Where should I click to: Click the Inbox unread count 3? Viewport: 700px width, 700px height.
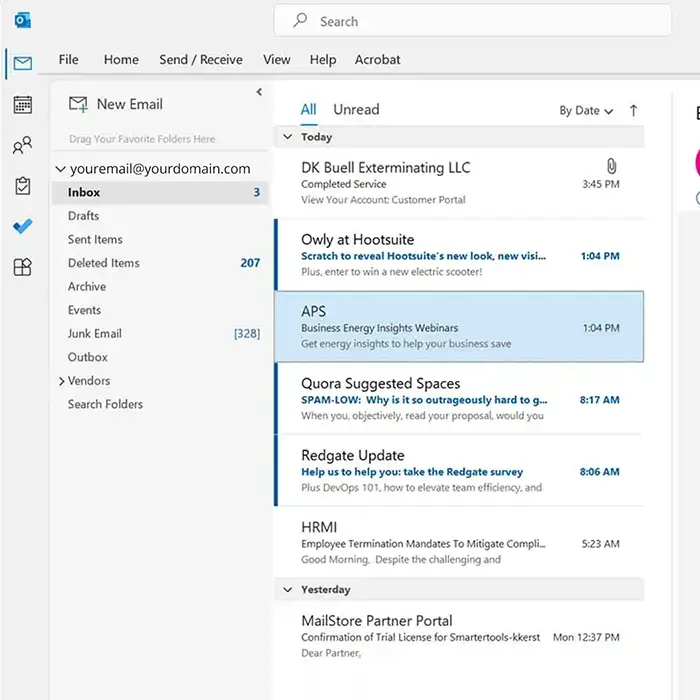(x=257, y=192)
